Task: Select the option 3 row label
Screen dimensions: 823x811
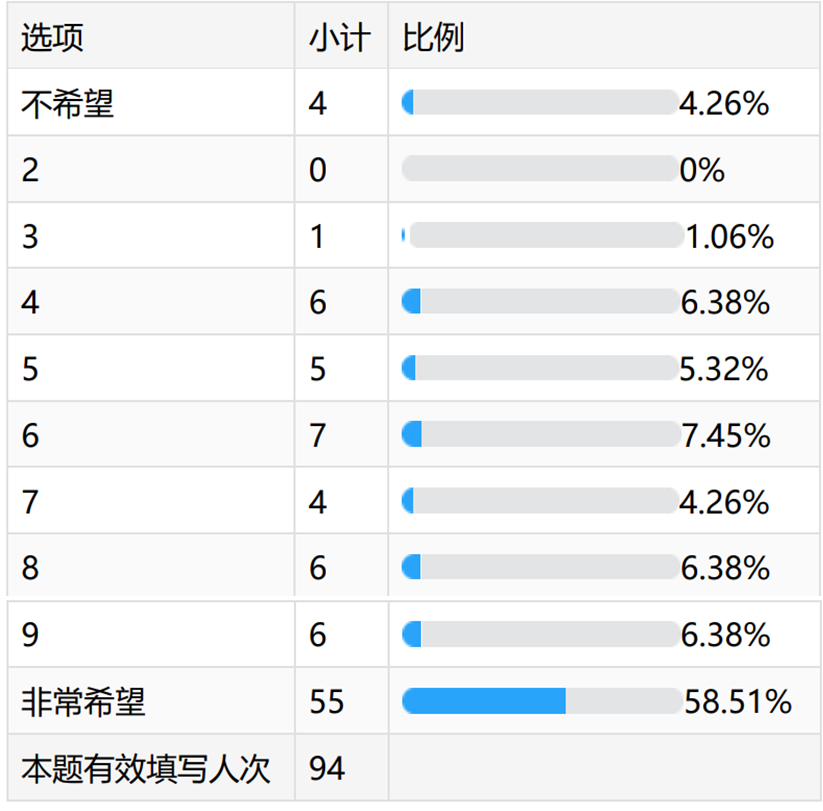Action: 31,236
